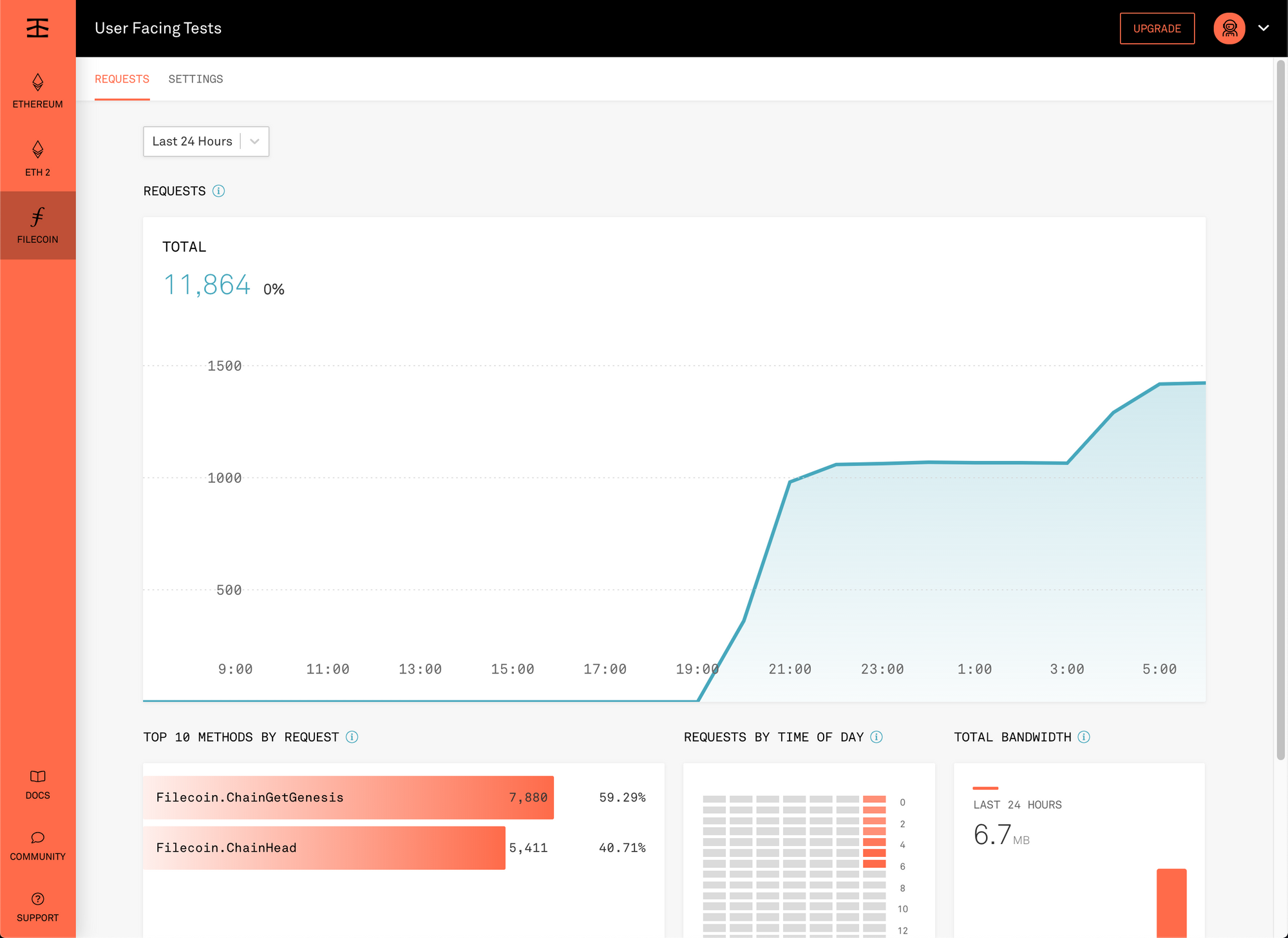Click the user avatar icon
The height and width of the screenshot is (938, 1288).
(x=1229, y=28)
